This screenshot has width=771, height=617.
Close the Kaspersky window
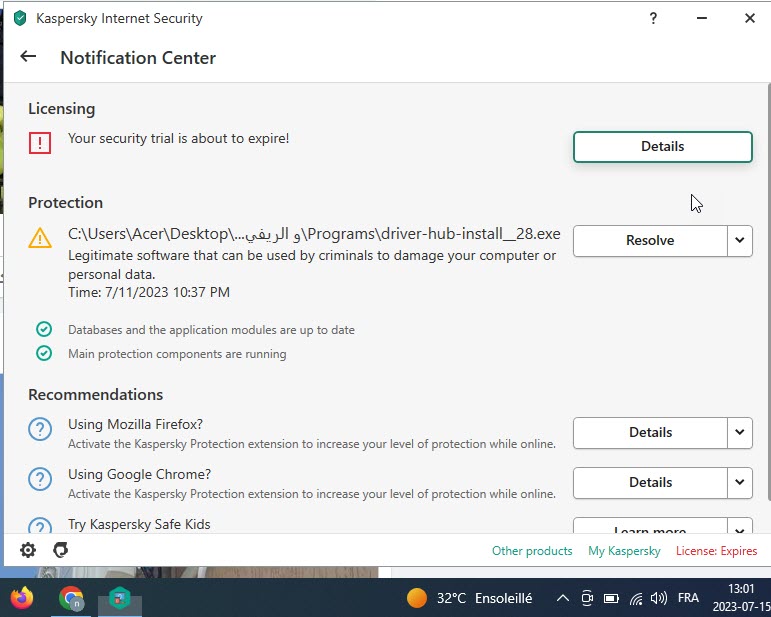click(x=750, y=19)
